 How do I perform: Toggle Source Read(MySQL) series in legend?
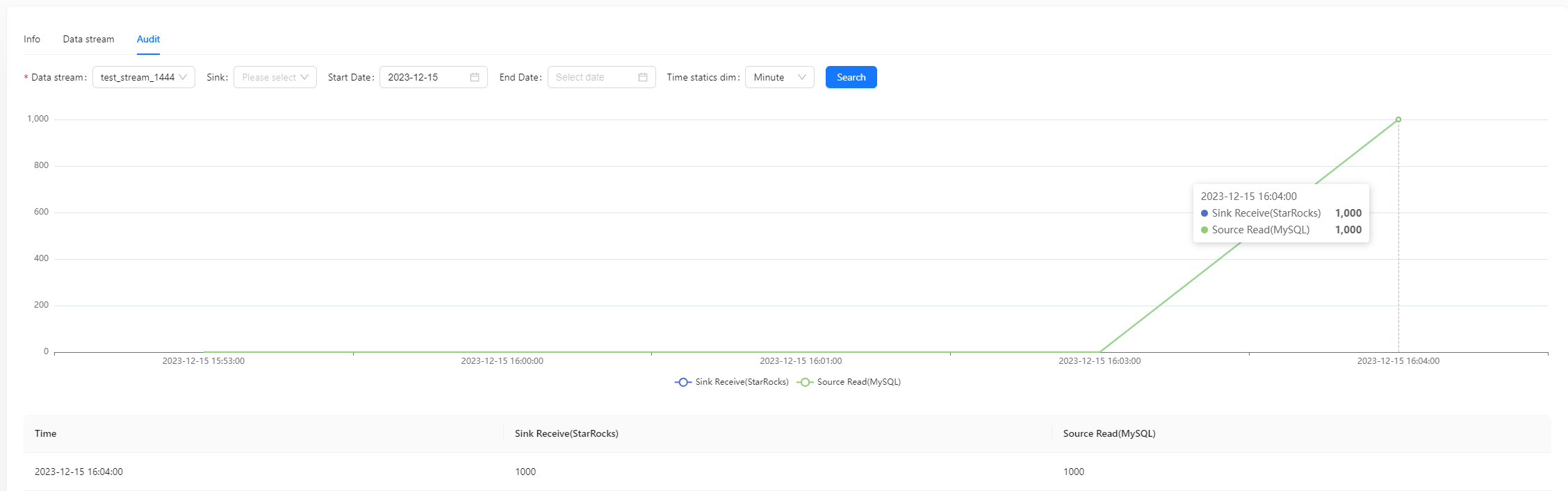pos(849,382)
